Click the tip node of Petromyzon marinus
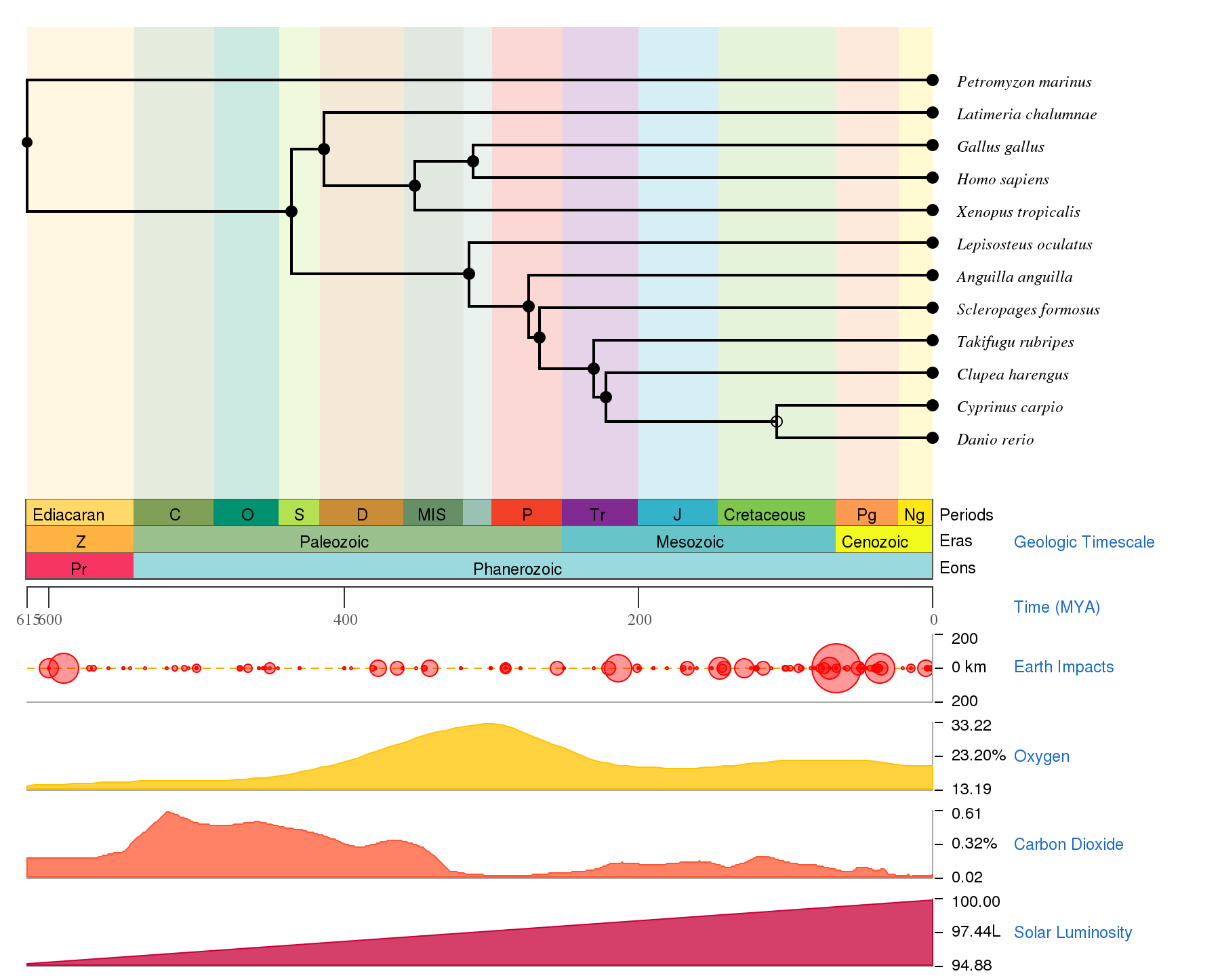This screenshot has width=1220, height=980. (933, 80)
